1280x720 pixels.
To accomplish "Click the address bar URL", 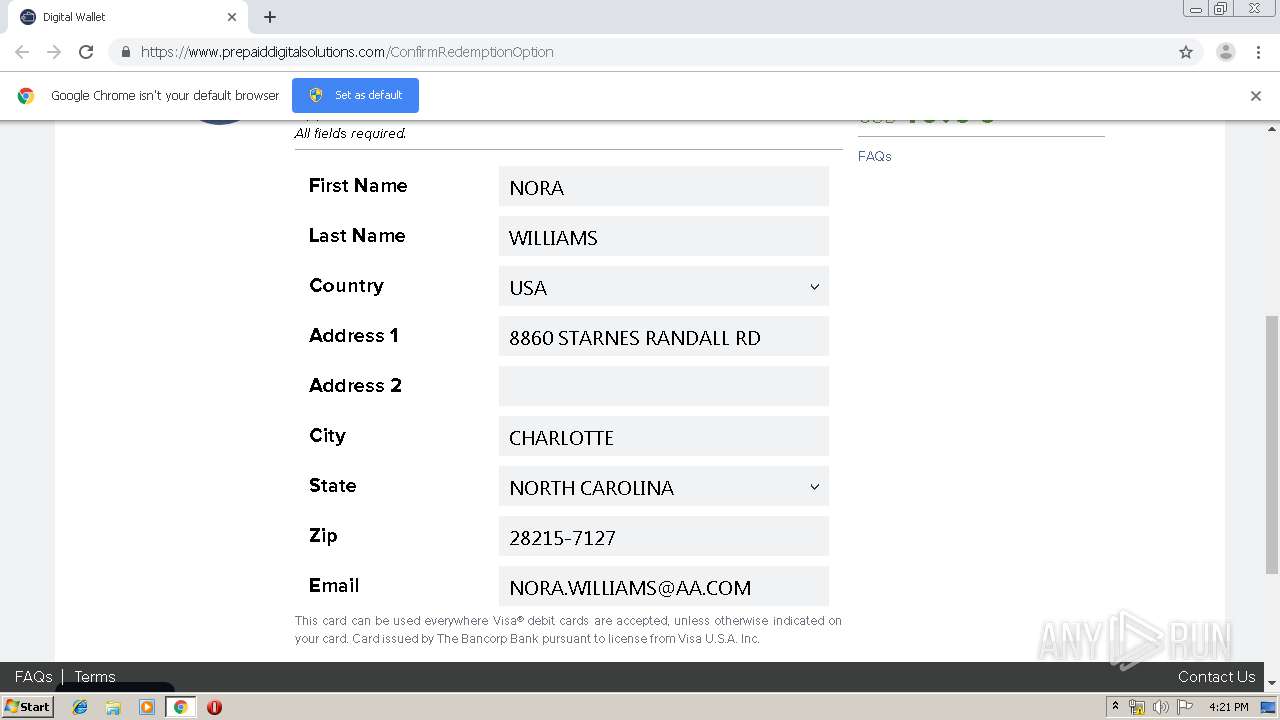I will pos(347,52).
